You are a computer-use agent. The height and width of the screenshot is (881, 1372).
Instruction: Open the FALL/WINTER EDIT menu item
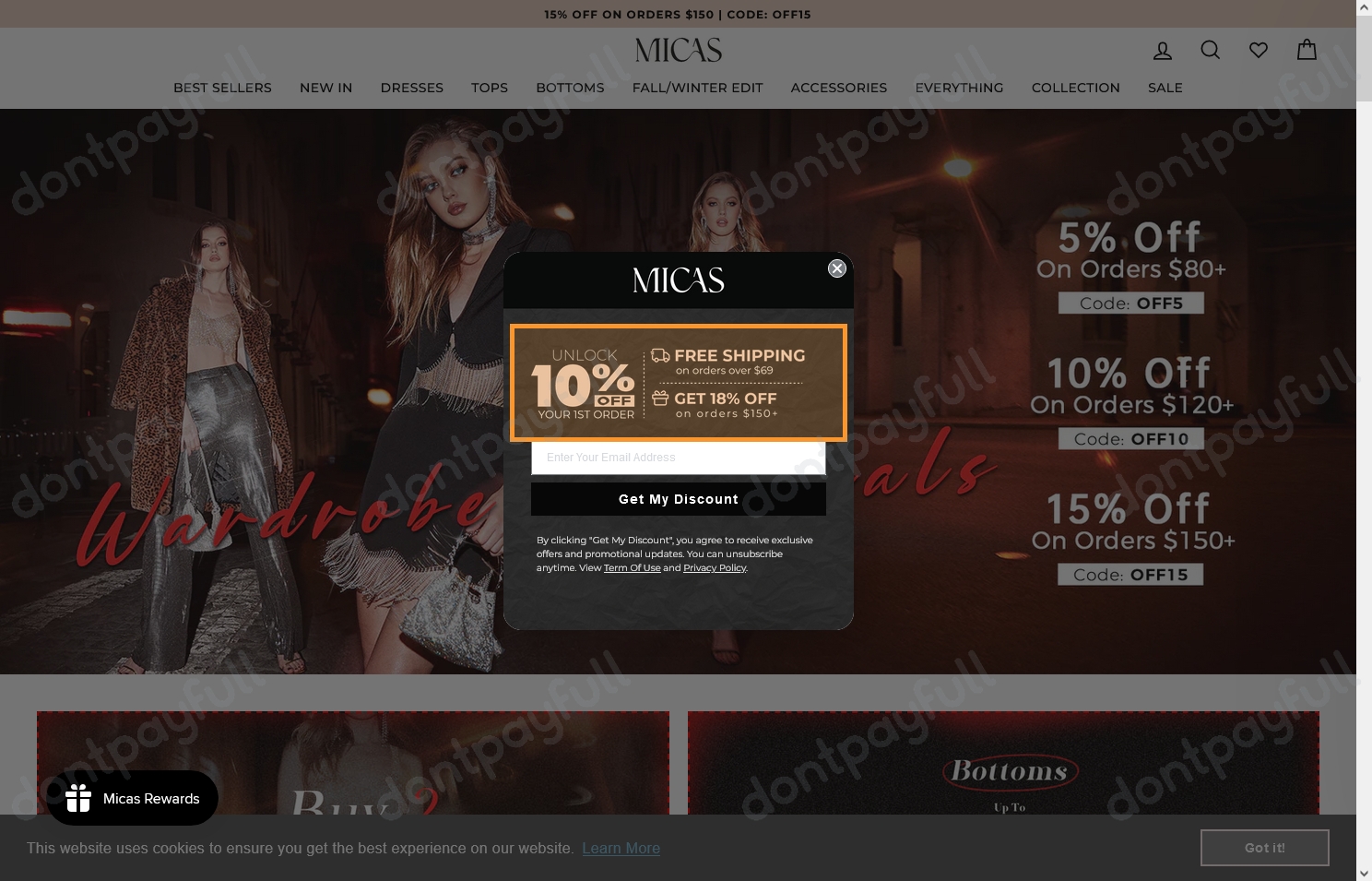697,88
